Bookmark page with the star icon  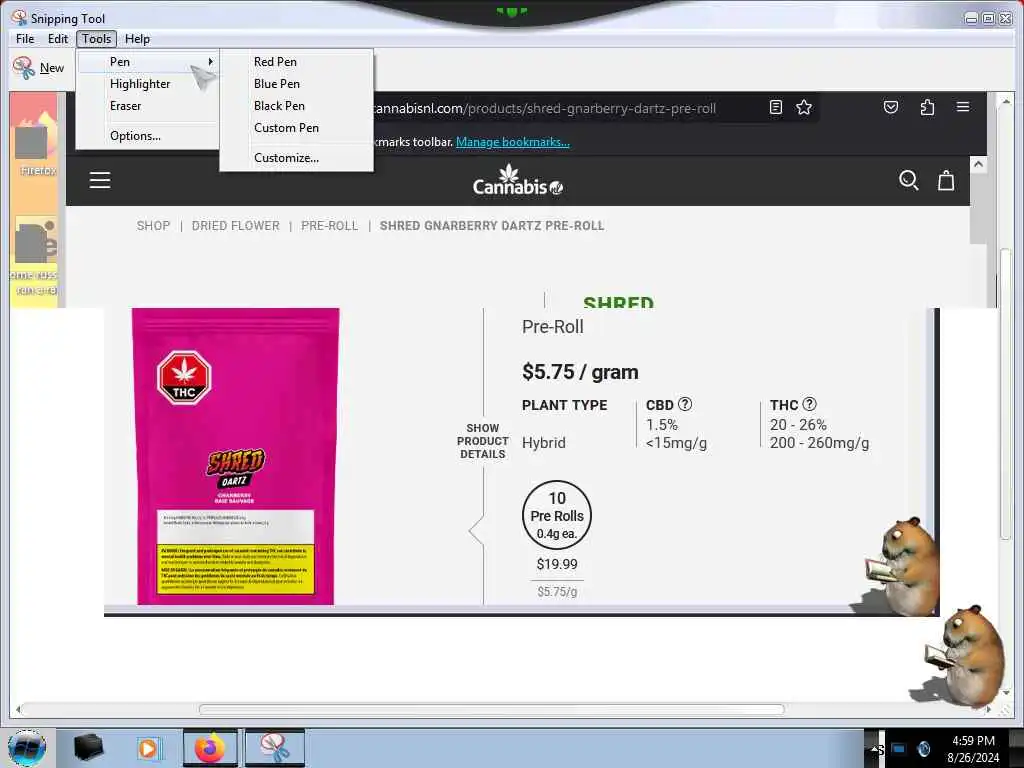pos(804,107)
